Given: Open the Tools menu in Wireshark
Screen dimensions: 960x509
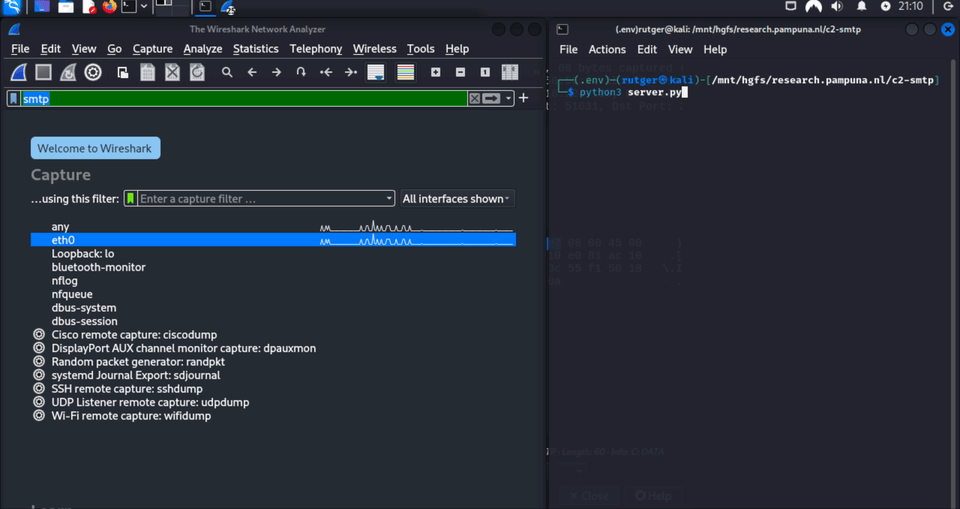Looking at the screenshot, I should [421, 49].
